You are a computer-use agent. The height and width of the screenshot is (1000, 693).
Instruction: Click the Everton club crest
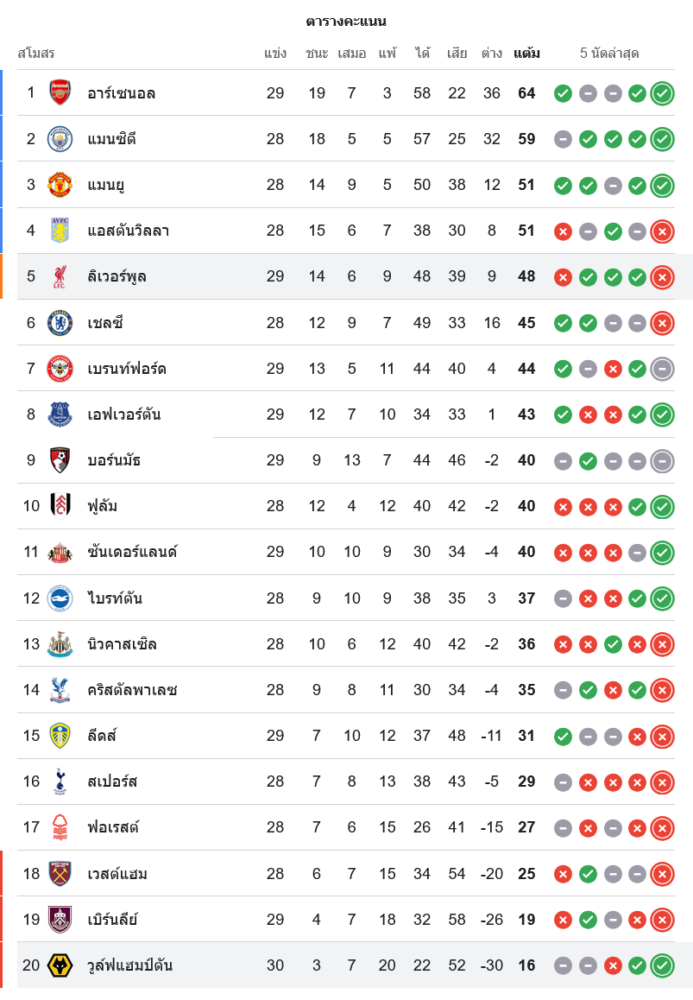tap(60, 414)
